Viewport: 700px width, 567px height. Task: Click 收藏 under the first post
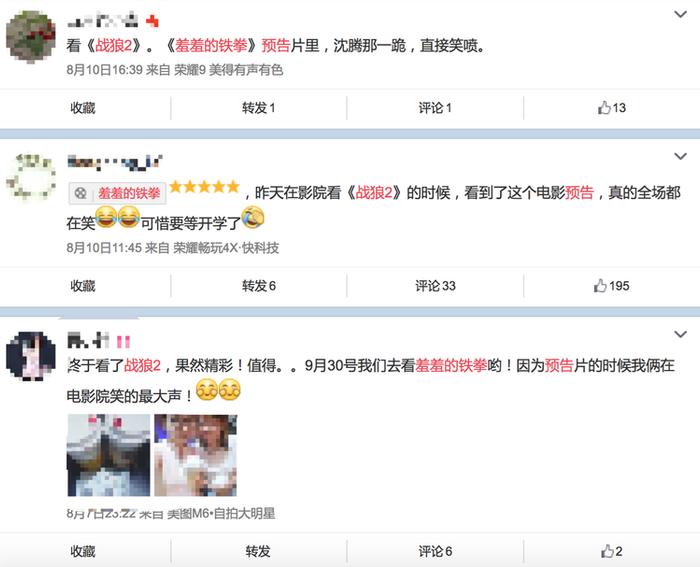coord(83,108)
